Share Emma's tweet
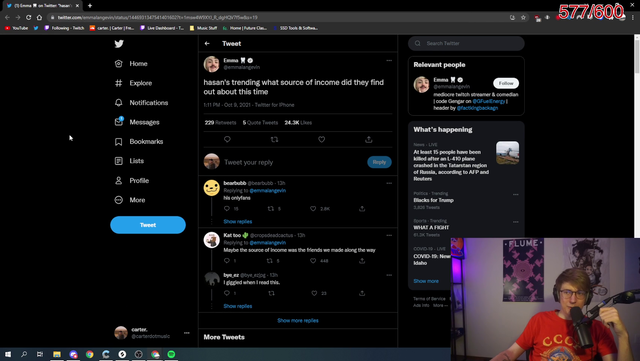Screen dimensions: 640x361 (369, 139)
